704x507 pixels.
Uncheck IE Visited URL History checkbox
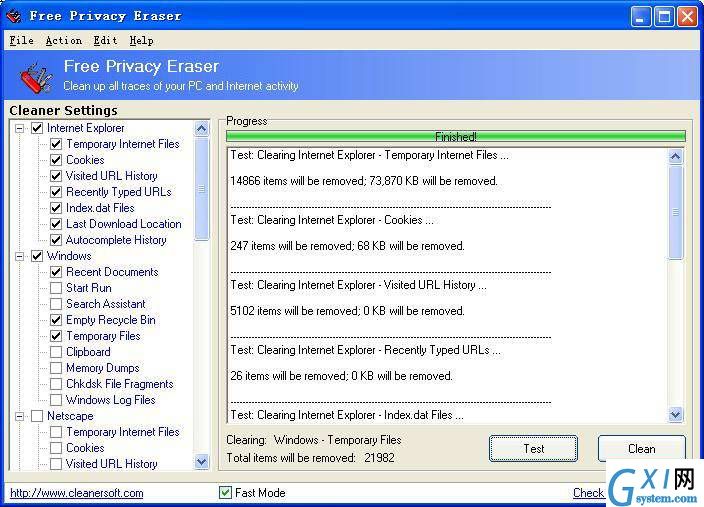pyautogui.click(x=56, y=176)
